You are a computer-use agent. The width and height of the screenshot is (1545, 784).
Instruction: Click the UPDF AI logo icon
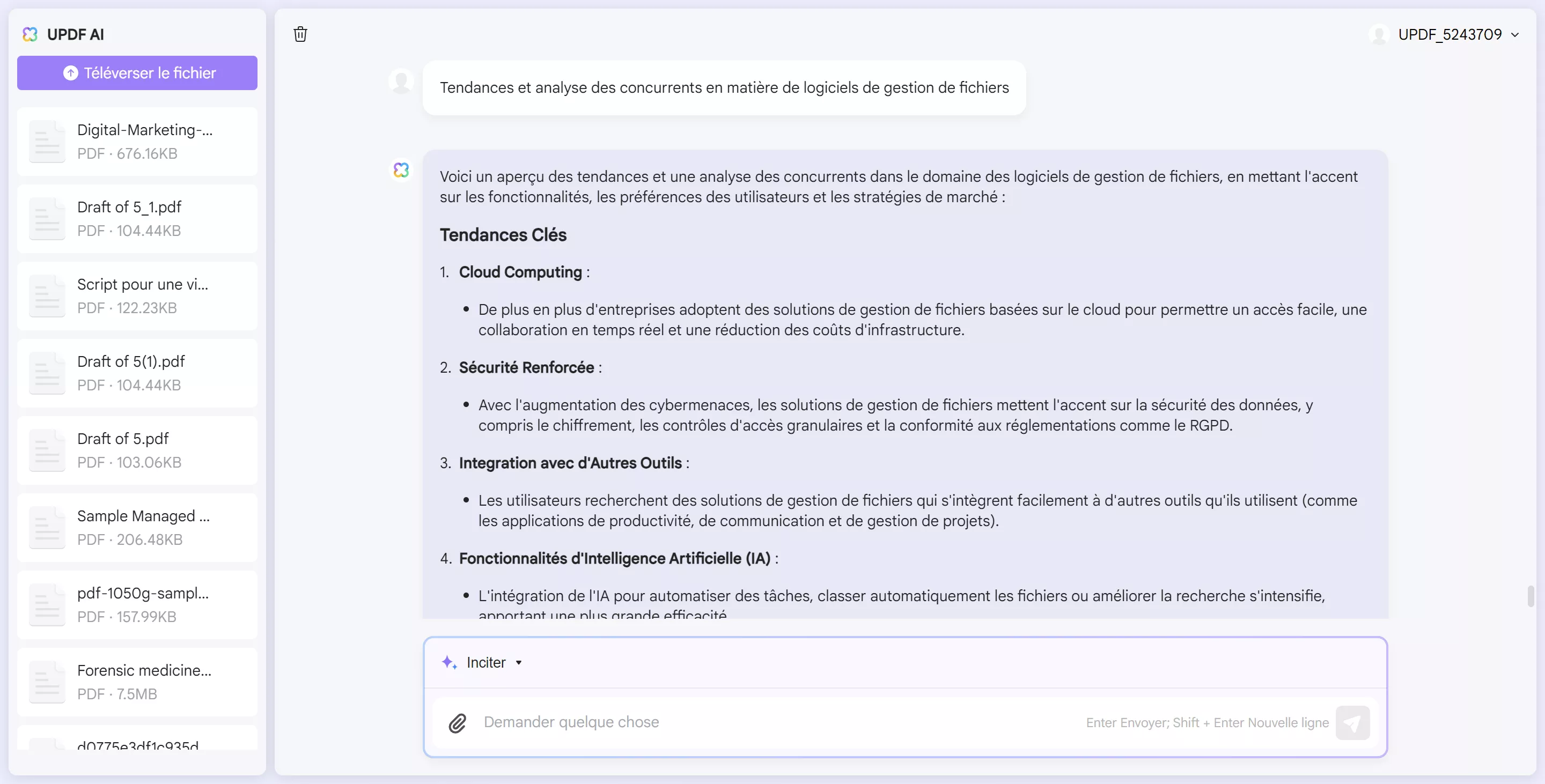pos(30,35)
